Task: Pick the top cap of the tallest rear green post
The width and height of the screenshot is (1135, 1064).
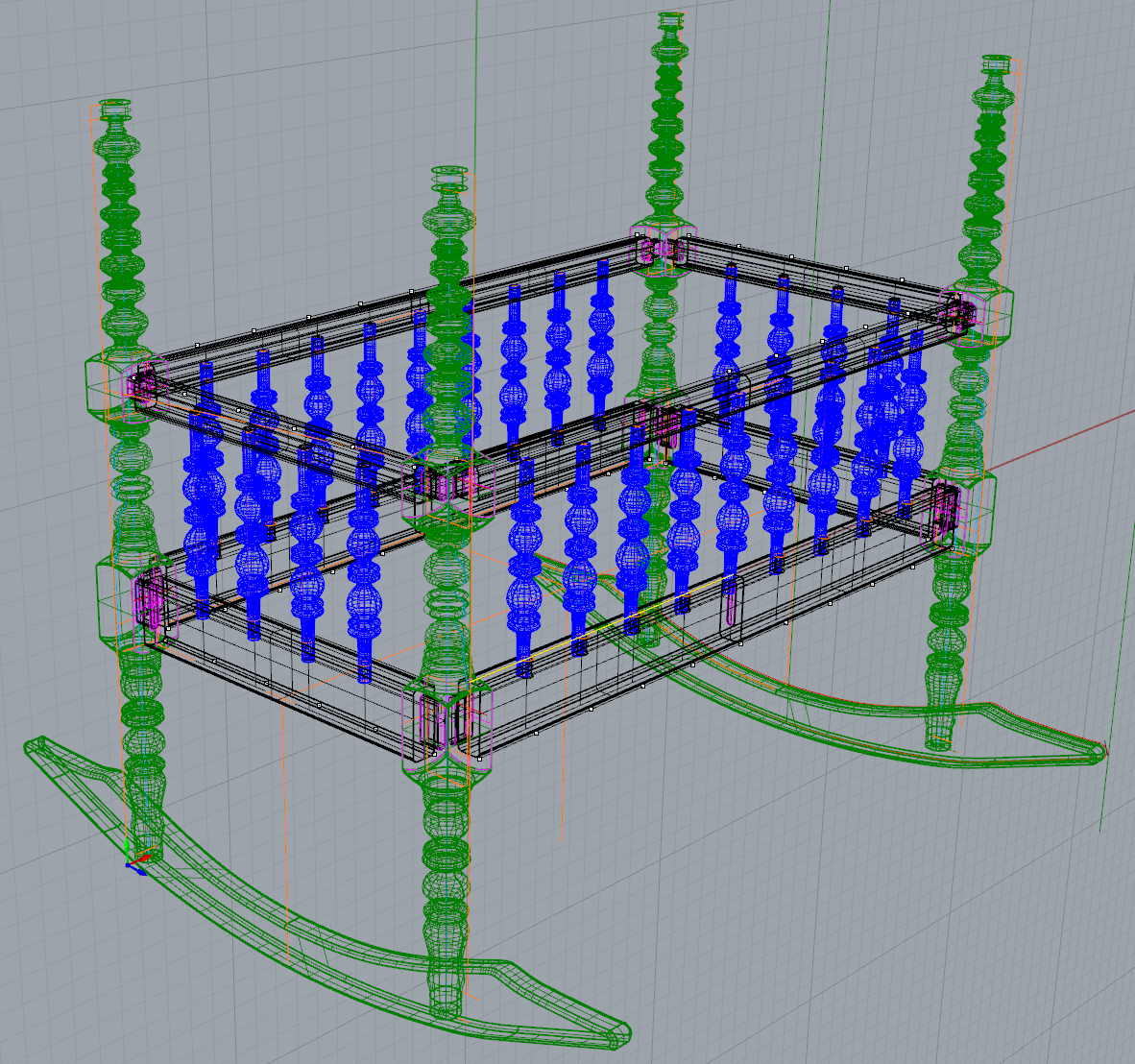Action: [670, 20]
